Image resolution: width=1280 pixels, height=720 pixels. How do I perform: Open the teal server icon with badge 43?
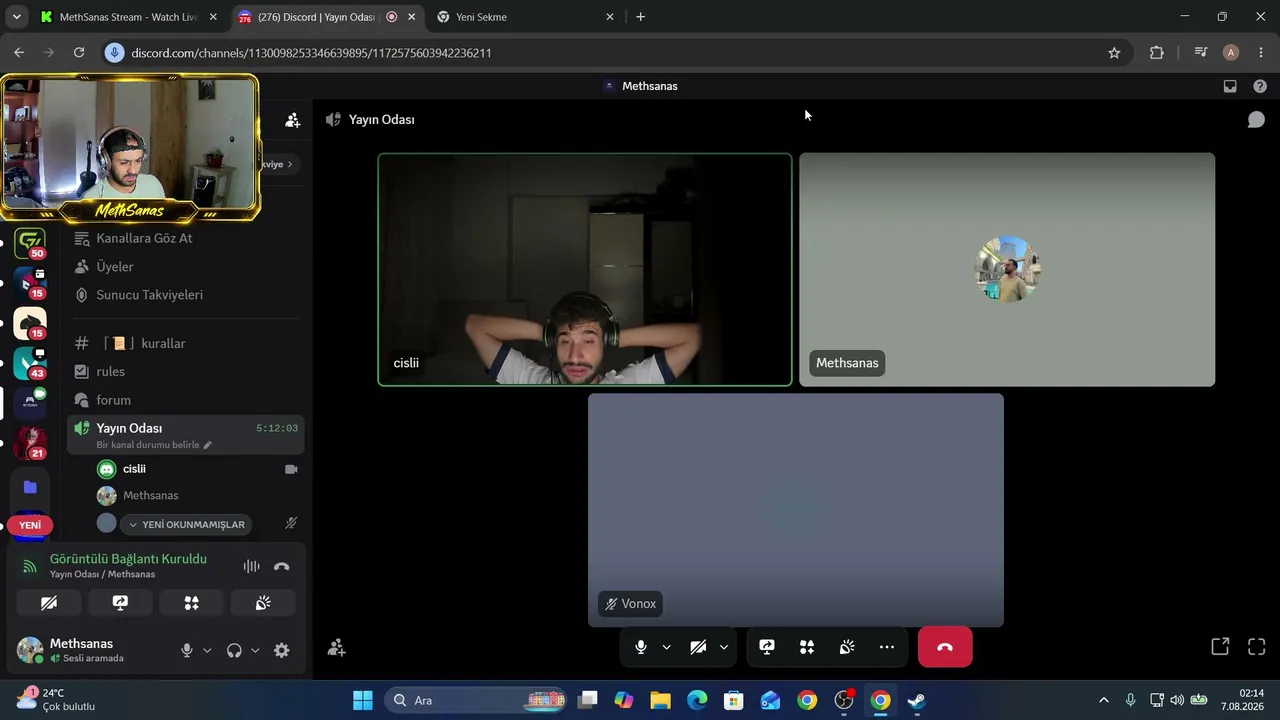coord(30,364)
